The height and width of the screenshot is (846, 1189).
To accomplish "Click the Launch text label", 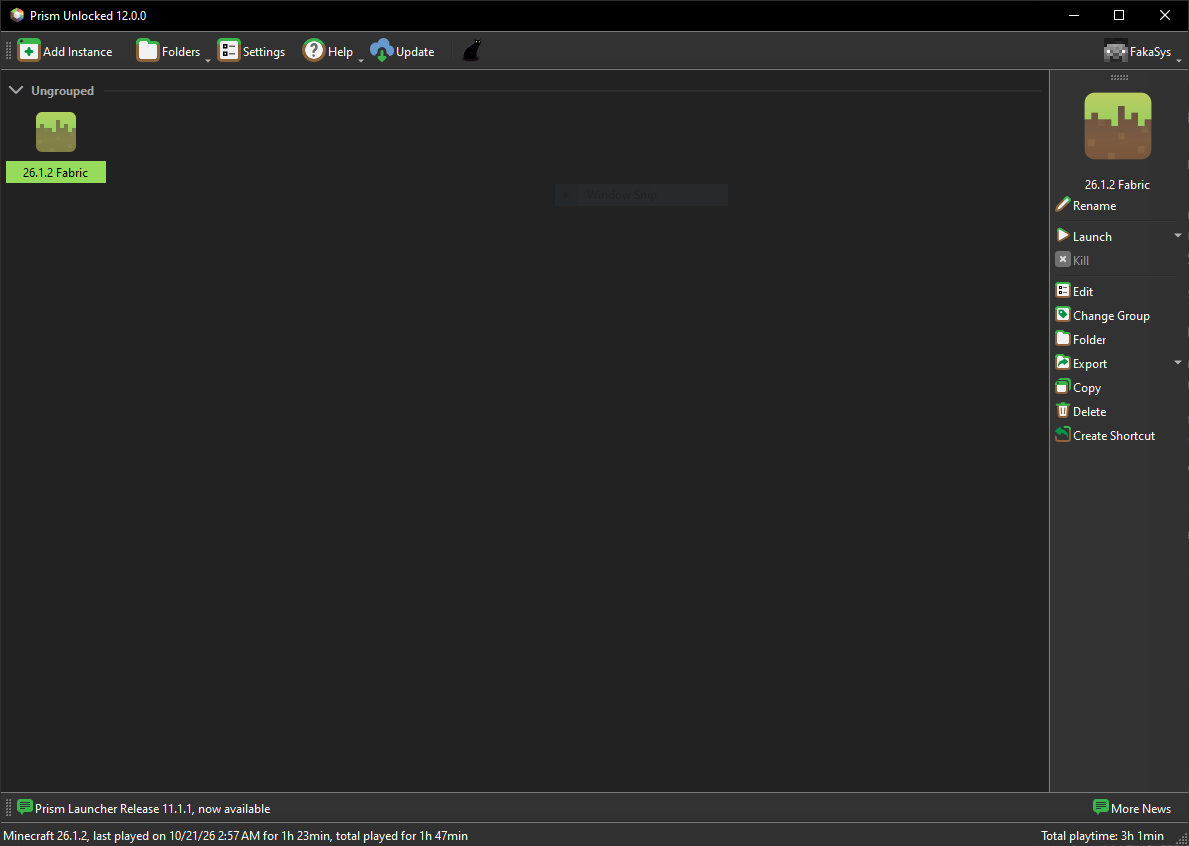I will (x=1092, y=237).
